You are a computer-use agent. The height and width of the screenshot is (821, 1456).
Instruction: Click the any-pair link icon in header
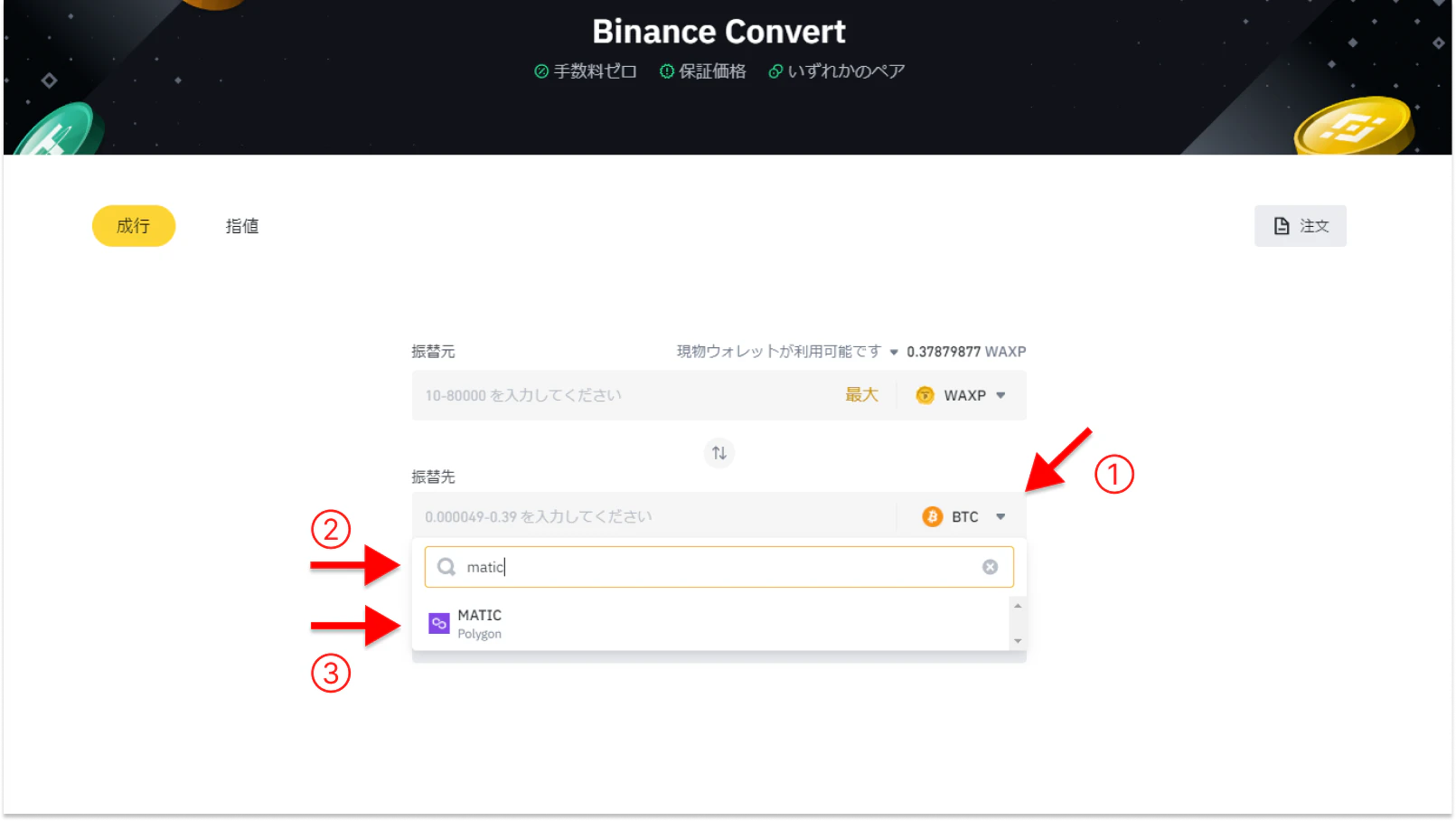coord(775,71)
